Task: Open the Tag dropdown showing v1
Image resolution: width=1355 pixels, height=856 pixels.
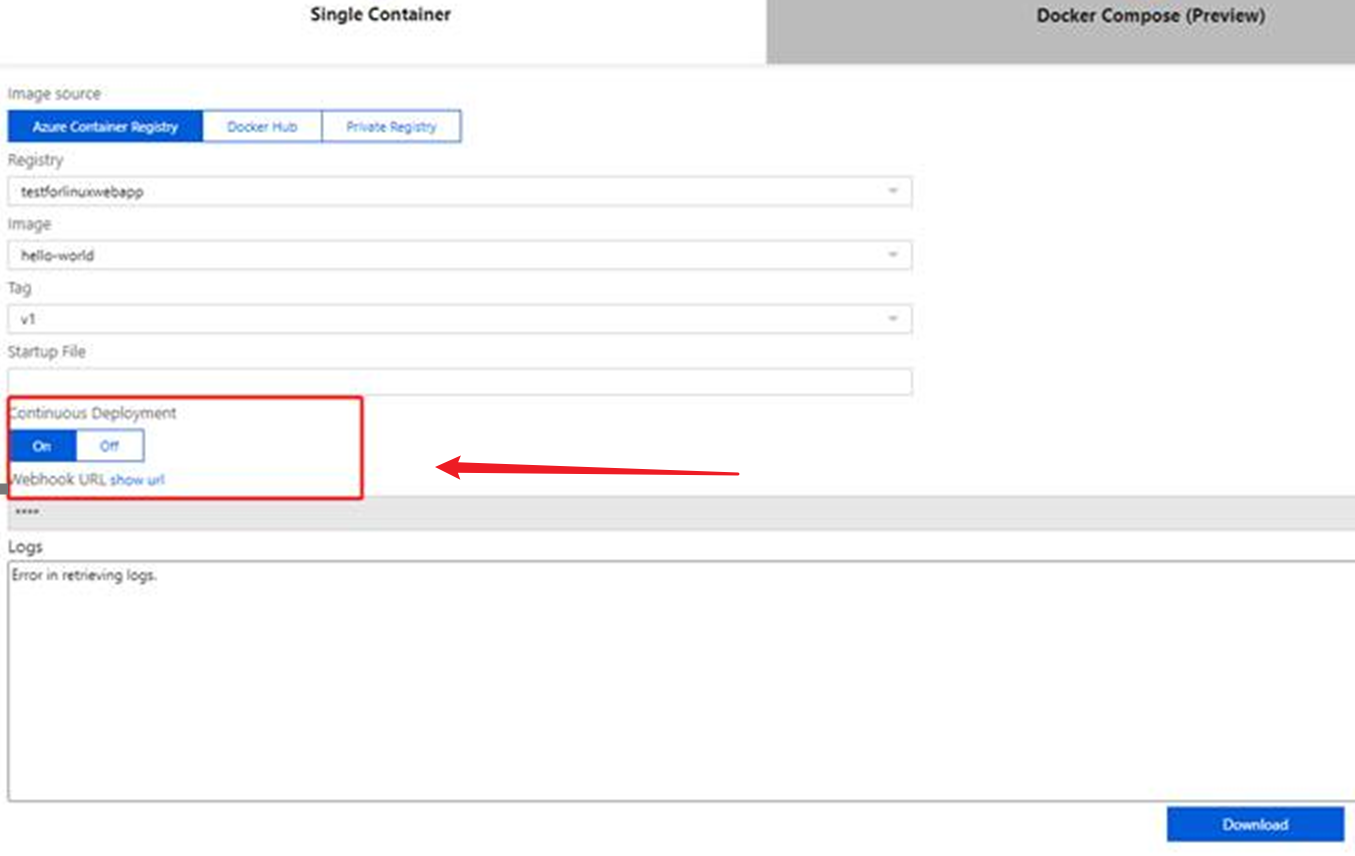Action: [x=450, y=319]
